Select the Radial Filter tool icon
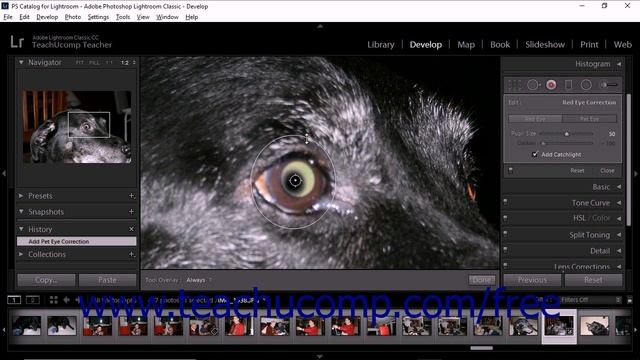The image size is (640, 360). click(586, 85)
